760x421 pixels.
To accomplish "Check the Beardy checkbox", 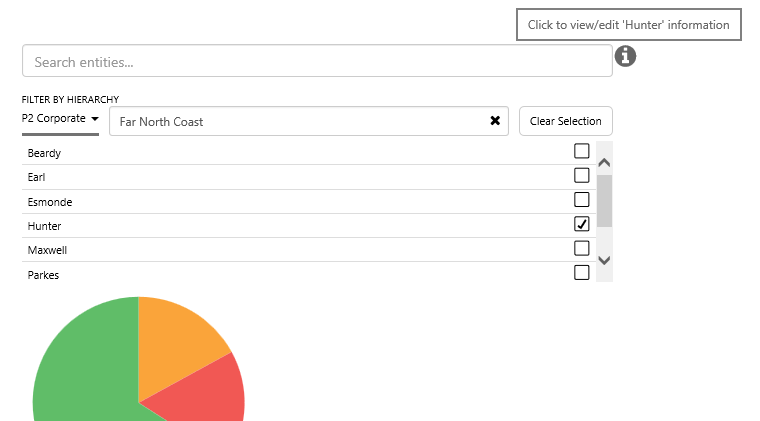I will [x=581, y=151].
